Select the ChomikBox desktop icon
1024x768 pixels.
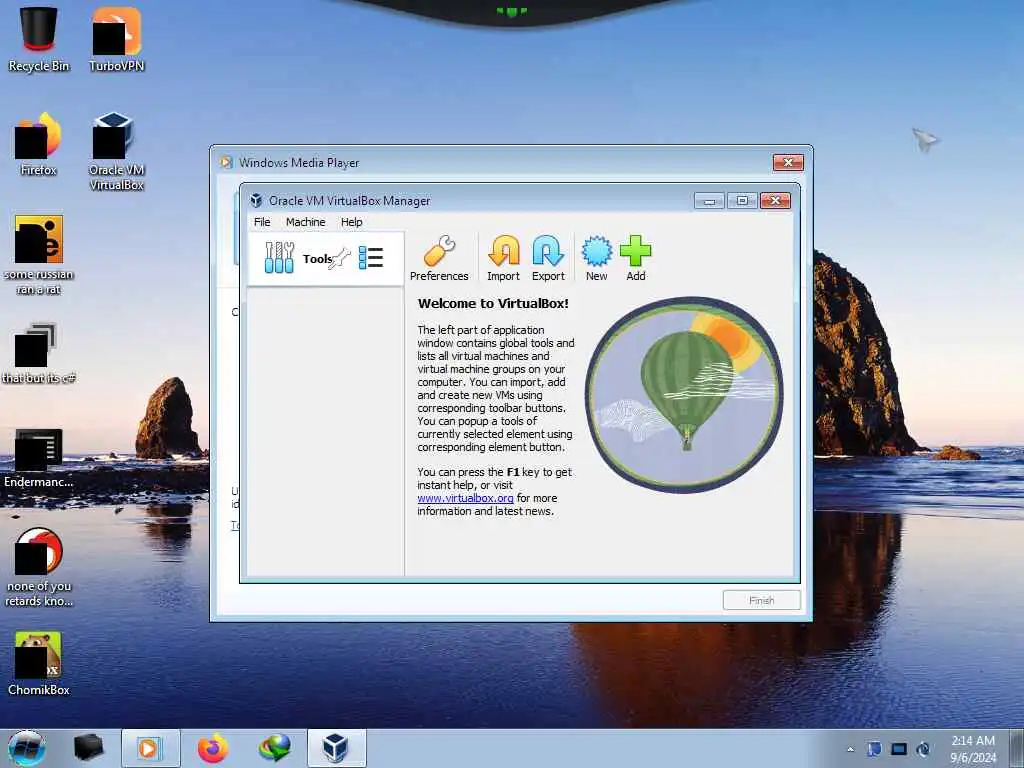coord(39,664)
